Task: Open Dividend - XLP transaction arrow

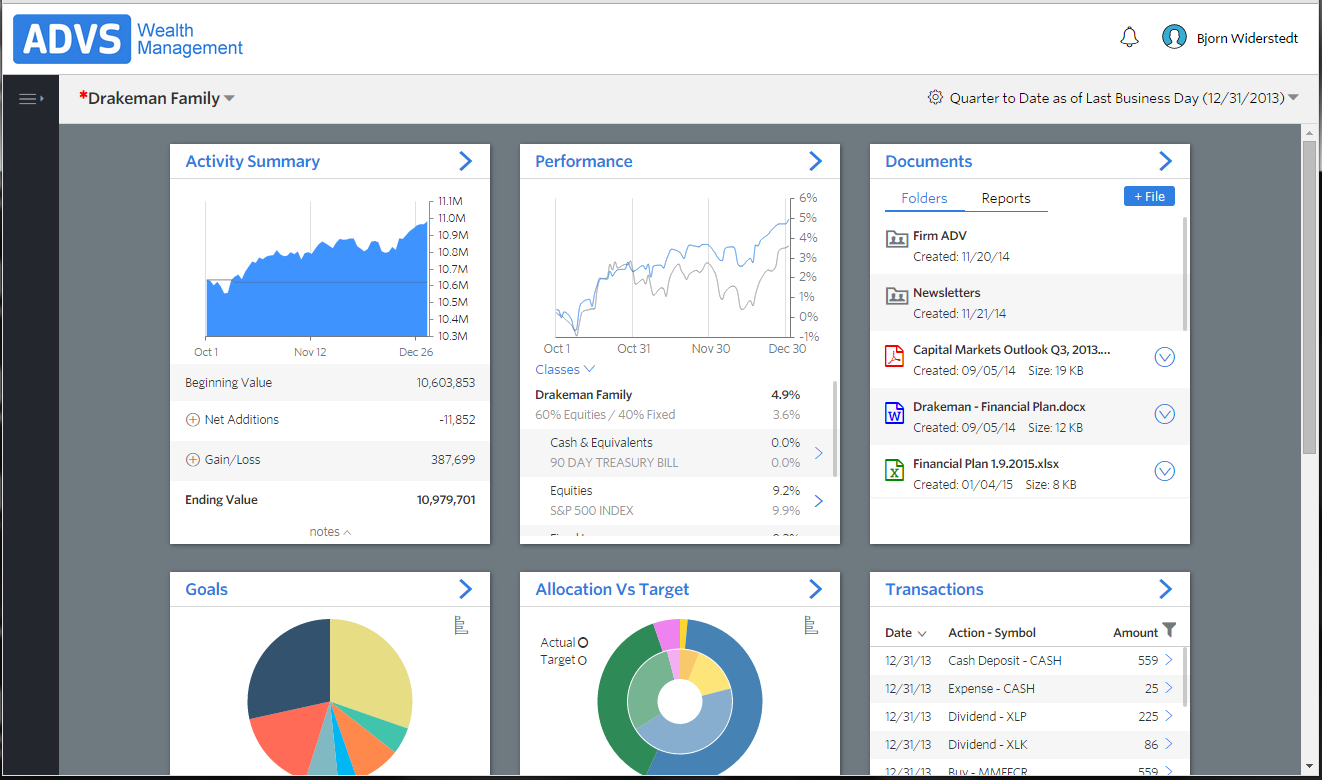Action: [x=1169, y=716]
